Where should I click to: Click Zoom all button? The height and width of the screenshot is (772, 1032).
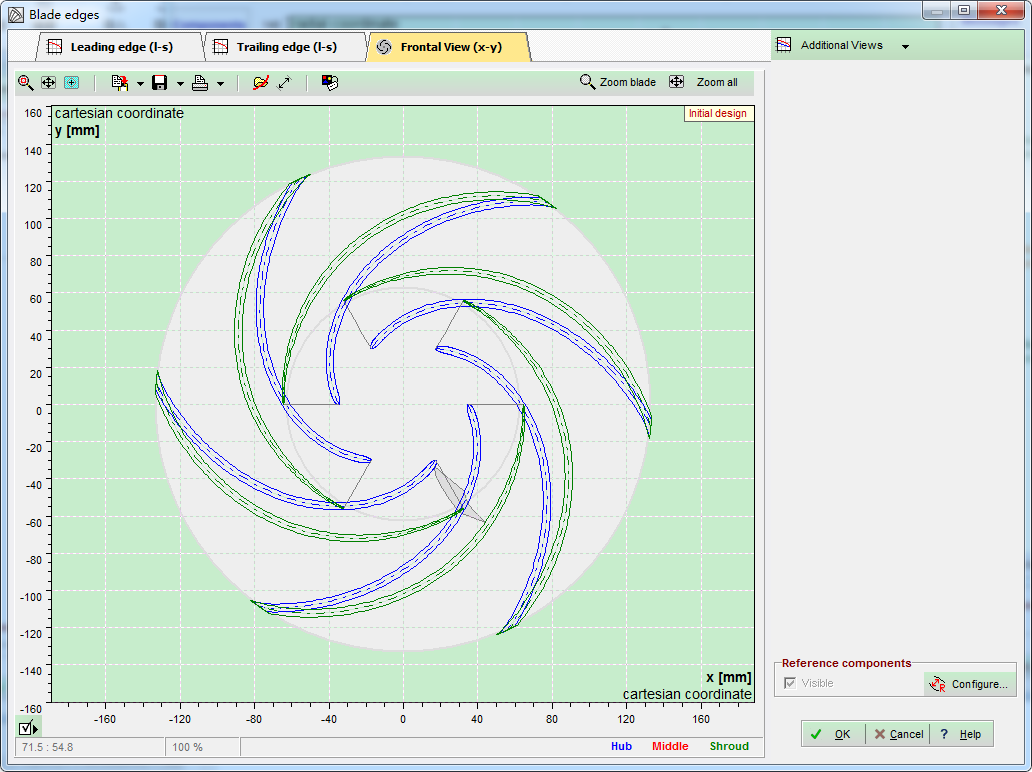[x=704, y=82]
